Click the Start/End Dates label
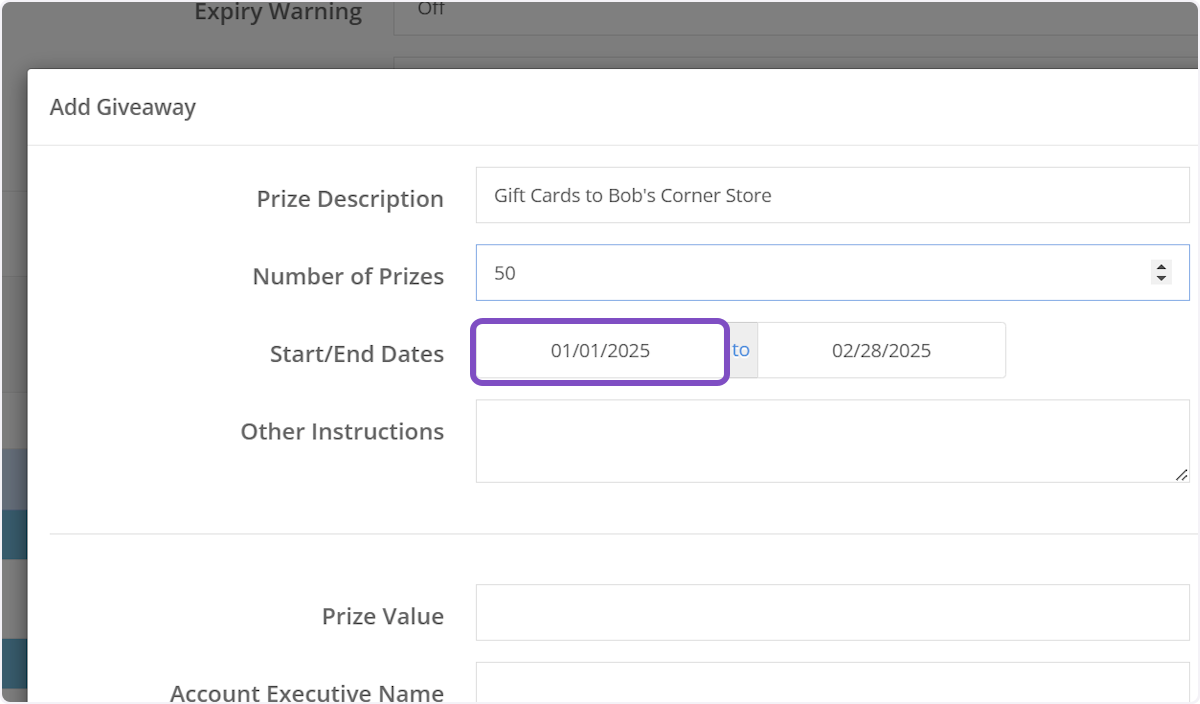 point(357,354)
